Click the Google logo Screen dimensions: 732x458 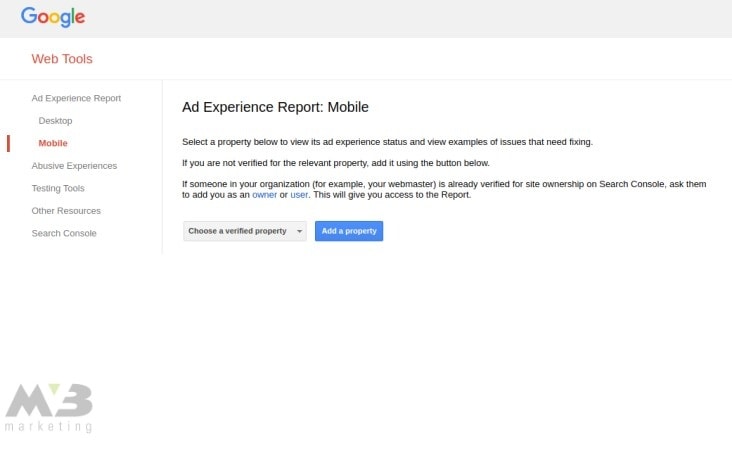coord(53,17)
